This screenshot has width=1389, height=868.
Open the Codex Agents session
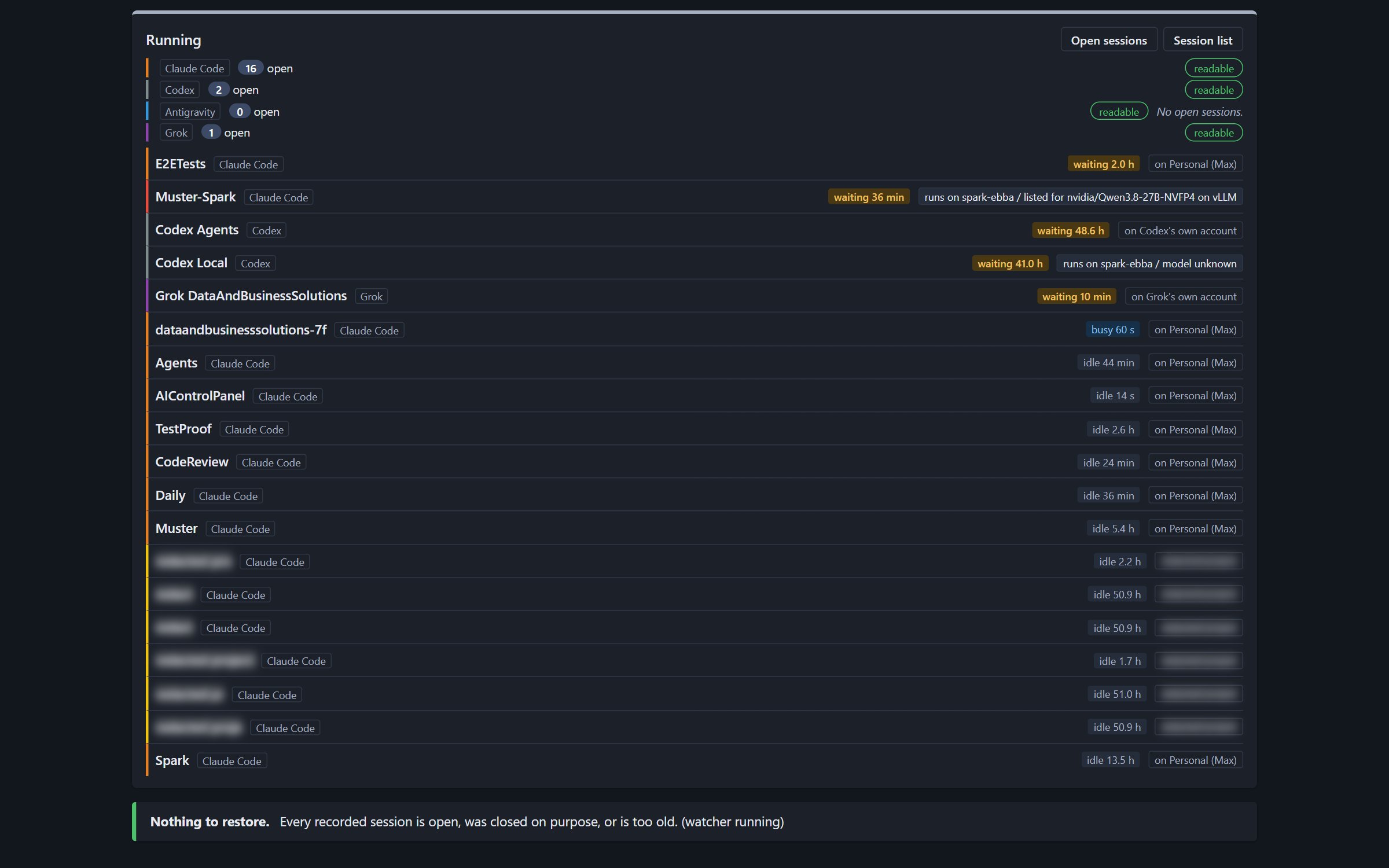tap(197, 230)
